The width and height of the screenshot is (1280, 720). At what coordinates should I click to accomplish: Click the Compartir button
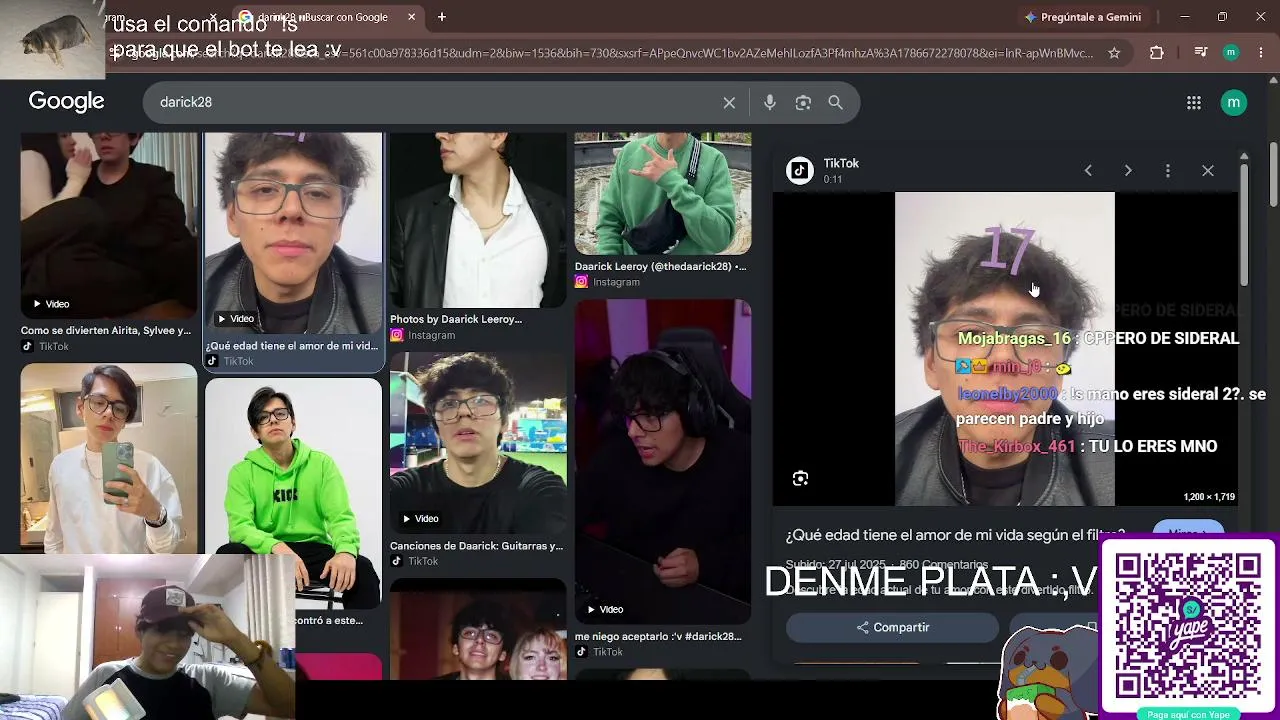[x=892, y=627]
